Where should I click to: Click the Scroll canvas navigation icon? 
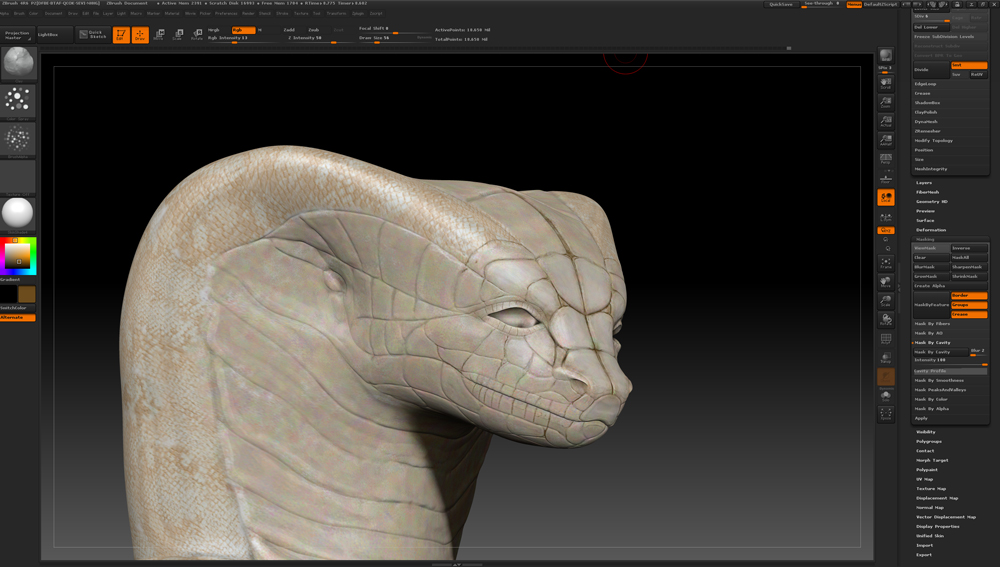coord(885,84)
